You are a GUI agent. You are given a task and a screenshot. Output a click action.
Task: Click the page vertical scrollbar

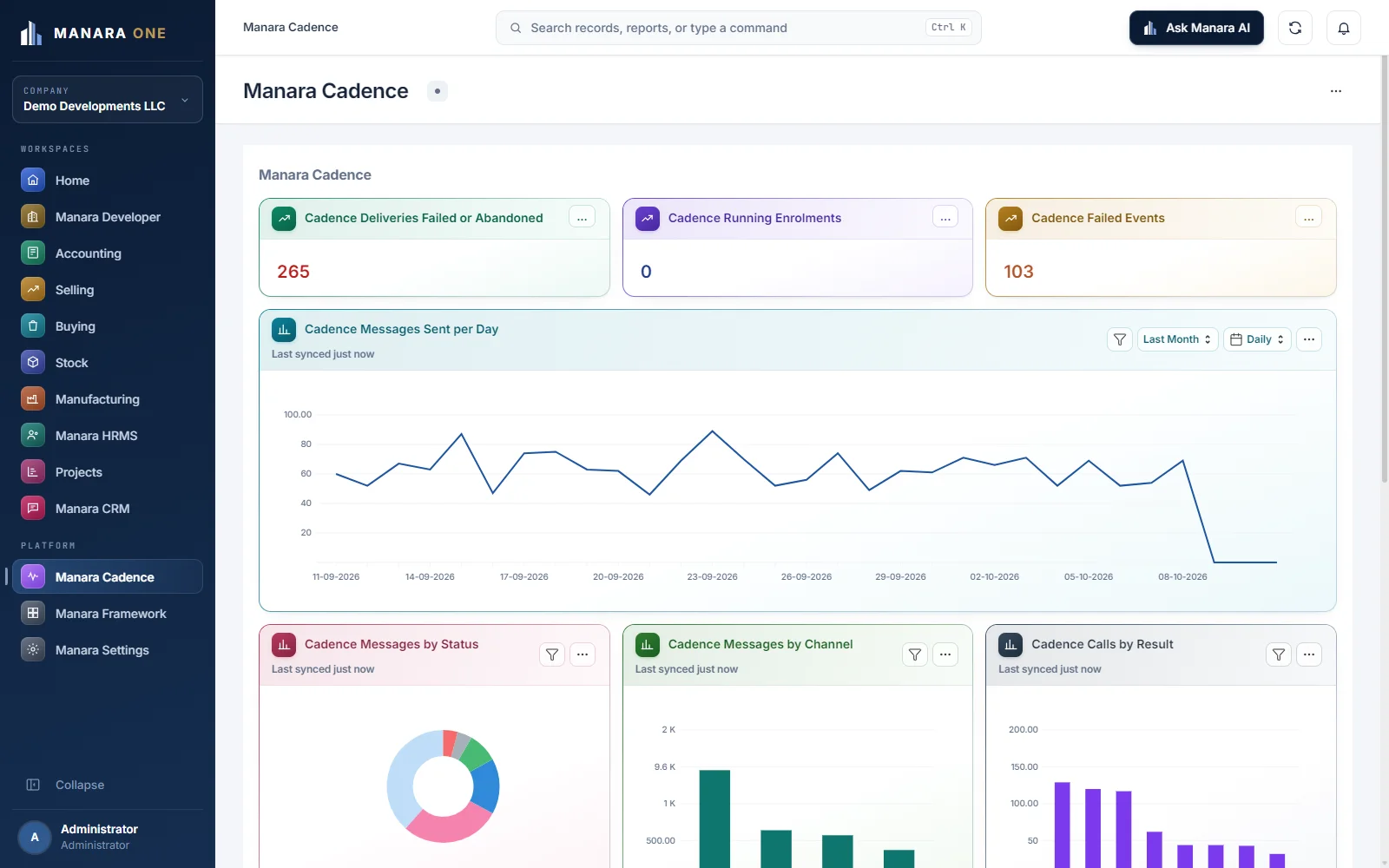pyautogui.click(x=1384, y=269)
